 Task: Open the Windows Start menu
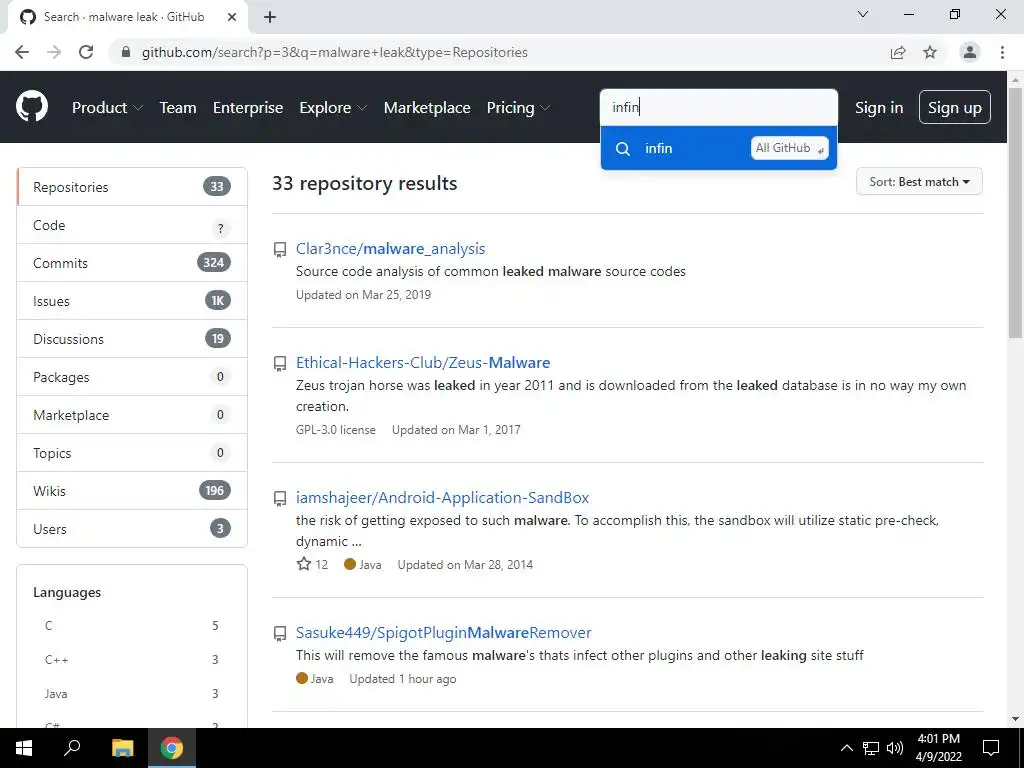pos(24,748)
